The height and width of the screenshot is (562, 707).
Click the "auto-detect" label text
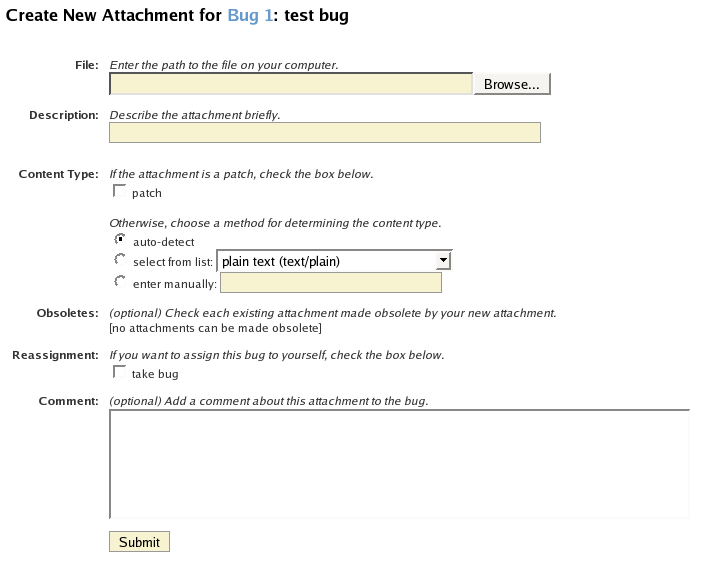(x=163, y=242)
